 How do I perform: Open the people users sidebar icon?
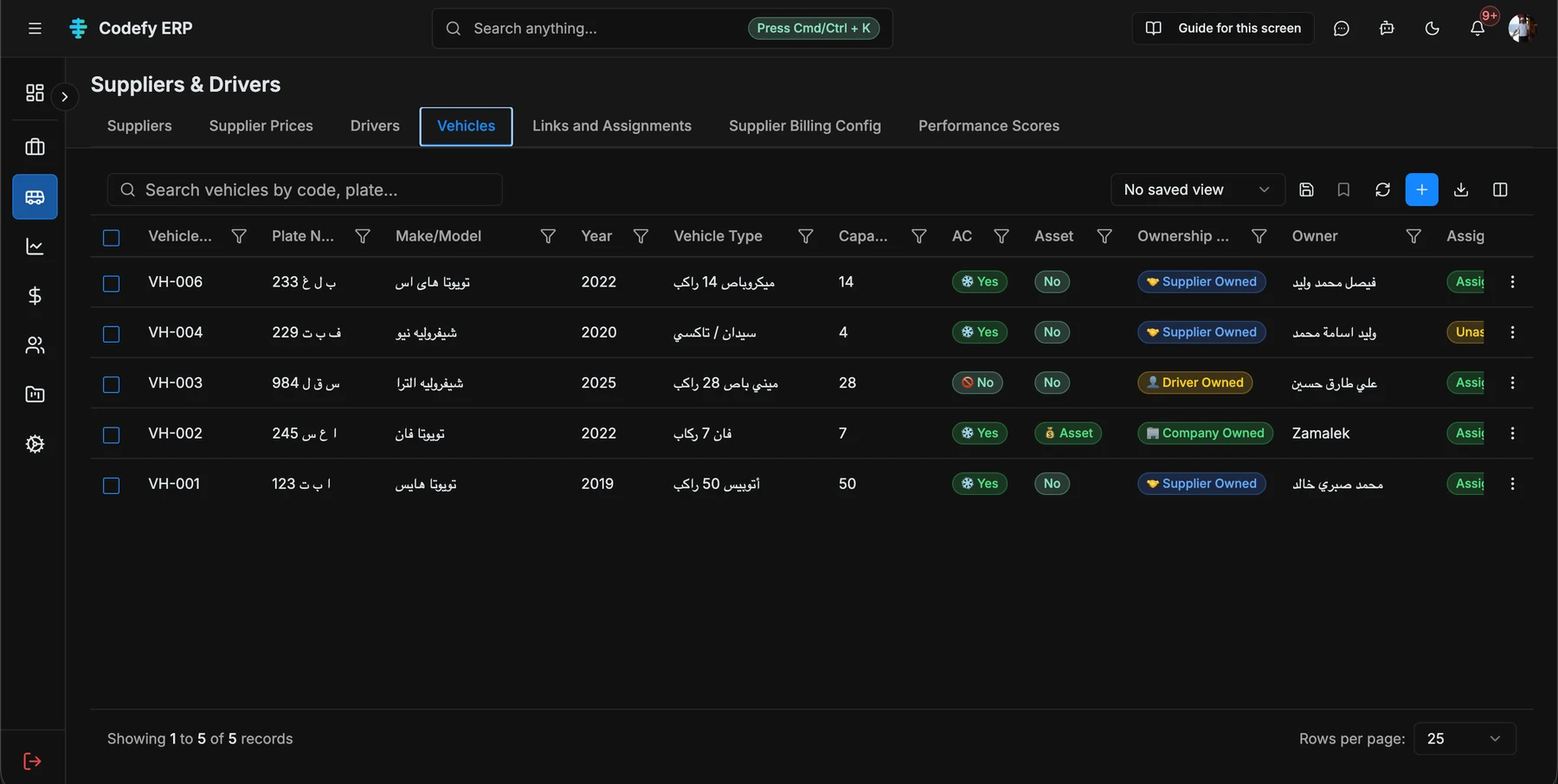[35, 345]
